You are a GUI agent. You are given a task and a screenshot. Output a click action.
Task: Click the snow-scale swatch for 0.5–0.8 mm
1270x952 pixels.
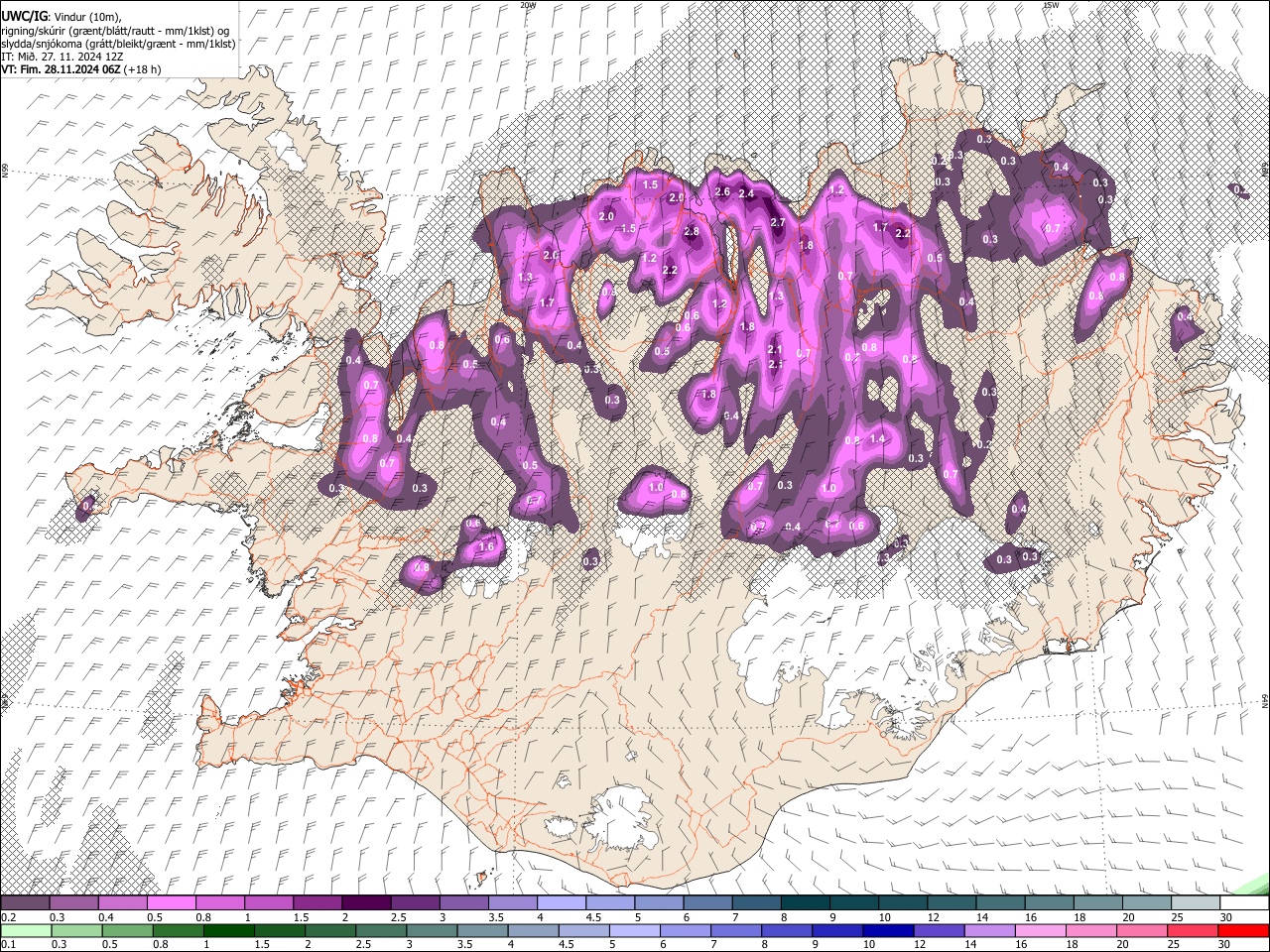[171, 903]
